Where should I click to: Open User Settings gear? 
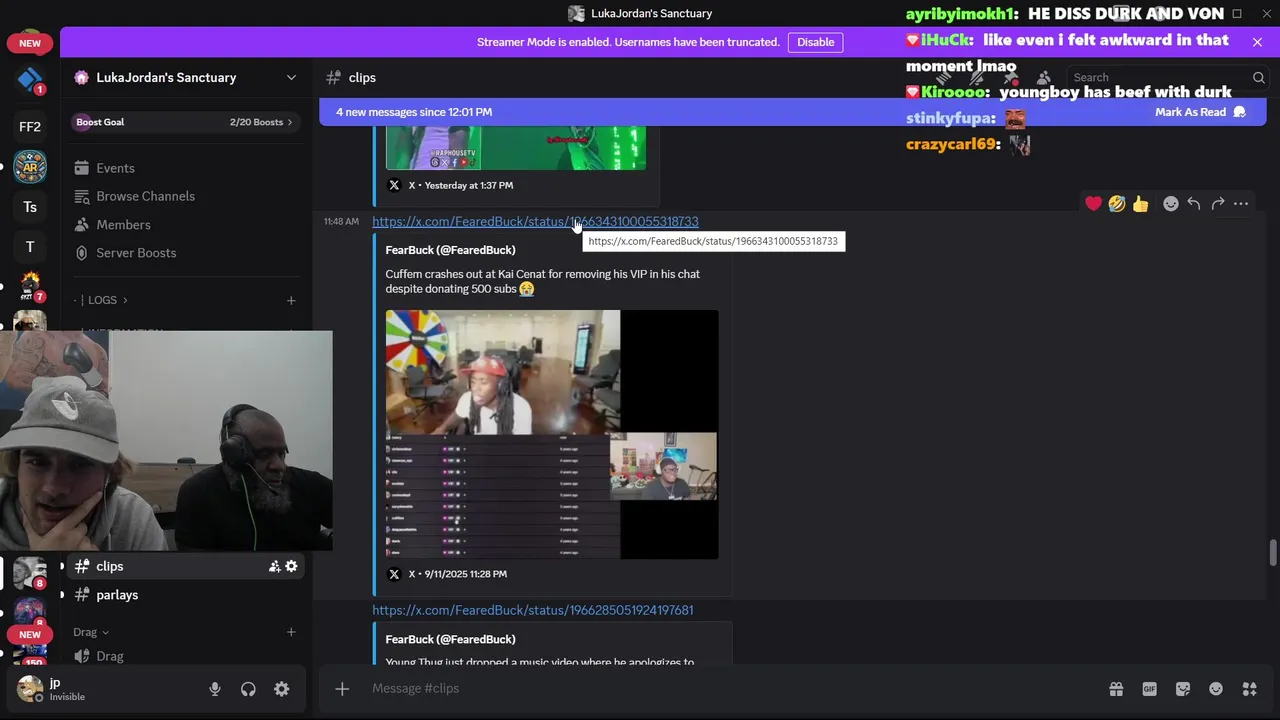282,689
